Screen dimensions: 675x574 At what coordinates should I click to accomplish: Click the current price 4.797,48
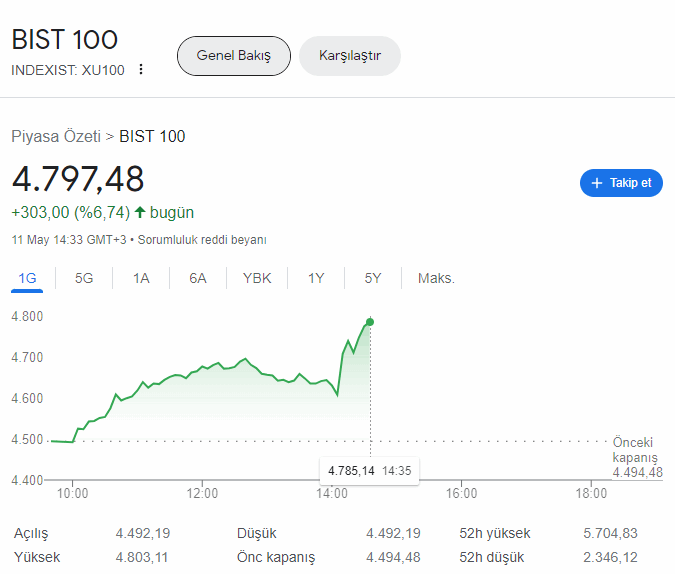point(78,179)
